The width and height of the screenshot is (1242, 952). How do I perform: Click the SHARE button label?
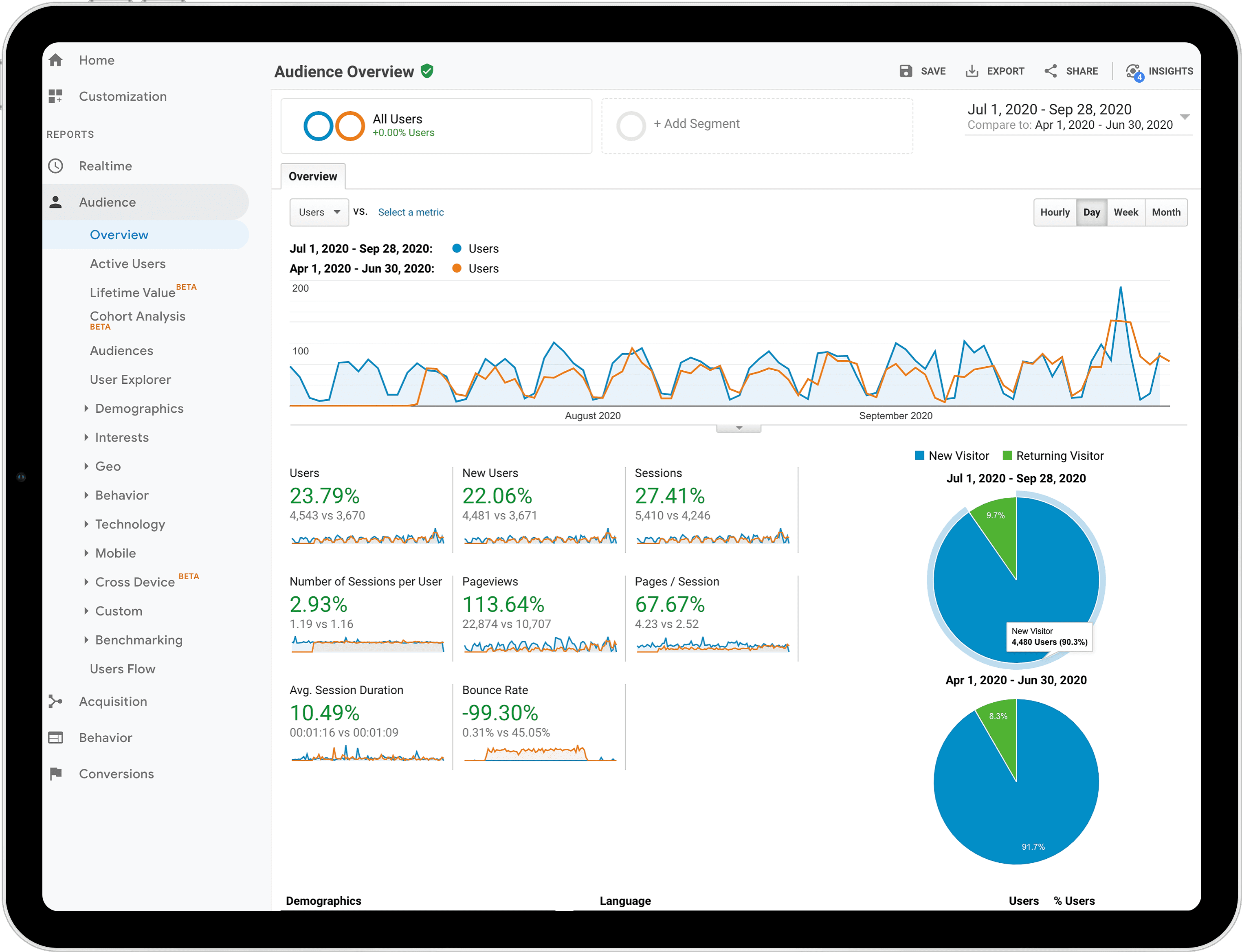coord(1082,71)
